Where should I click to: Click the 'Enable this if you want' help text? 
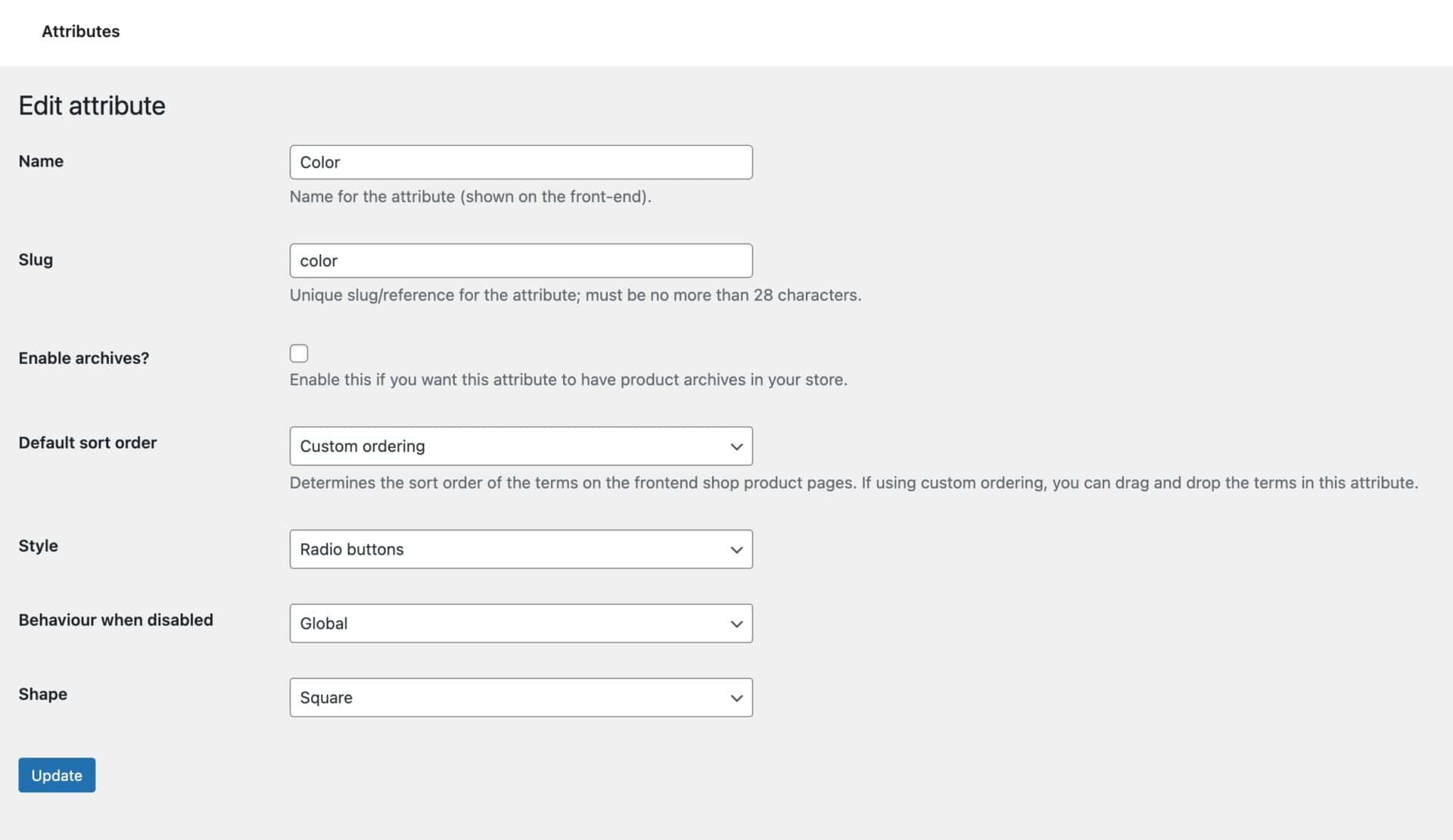pyautogui.click(x=568, y=380)
